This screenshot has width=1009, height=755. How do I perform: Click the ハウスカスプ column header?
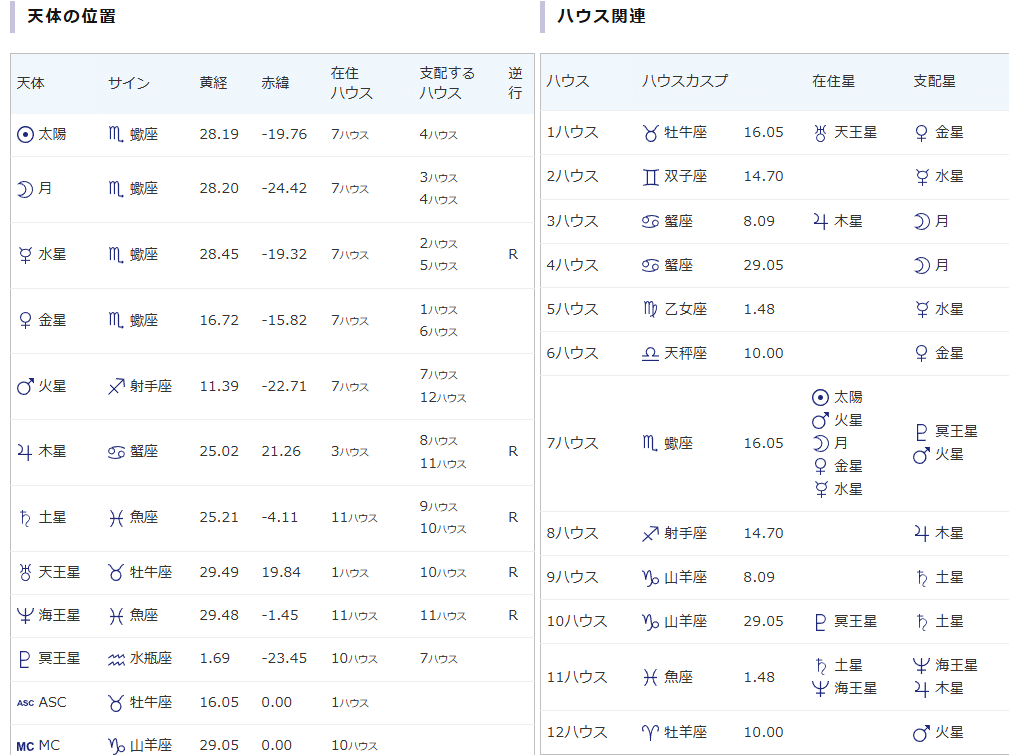[684, 81]
